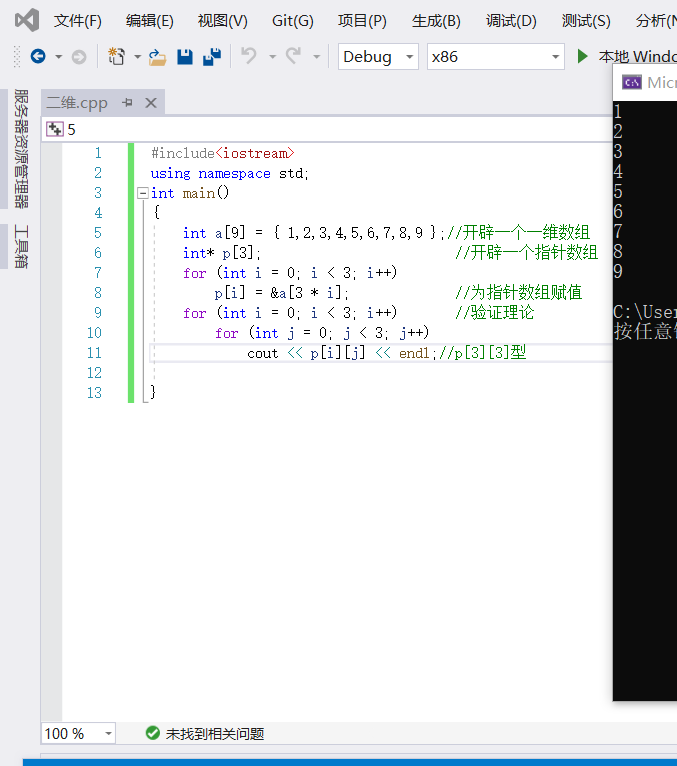677x766 pixels.
Task: Open the x86 platform dropdown
Action: [x=495, y=57]
